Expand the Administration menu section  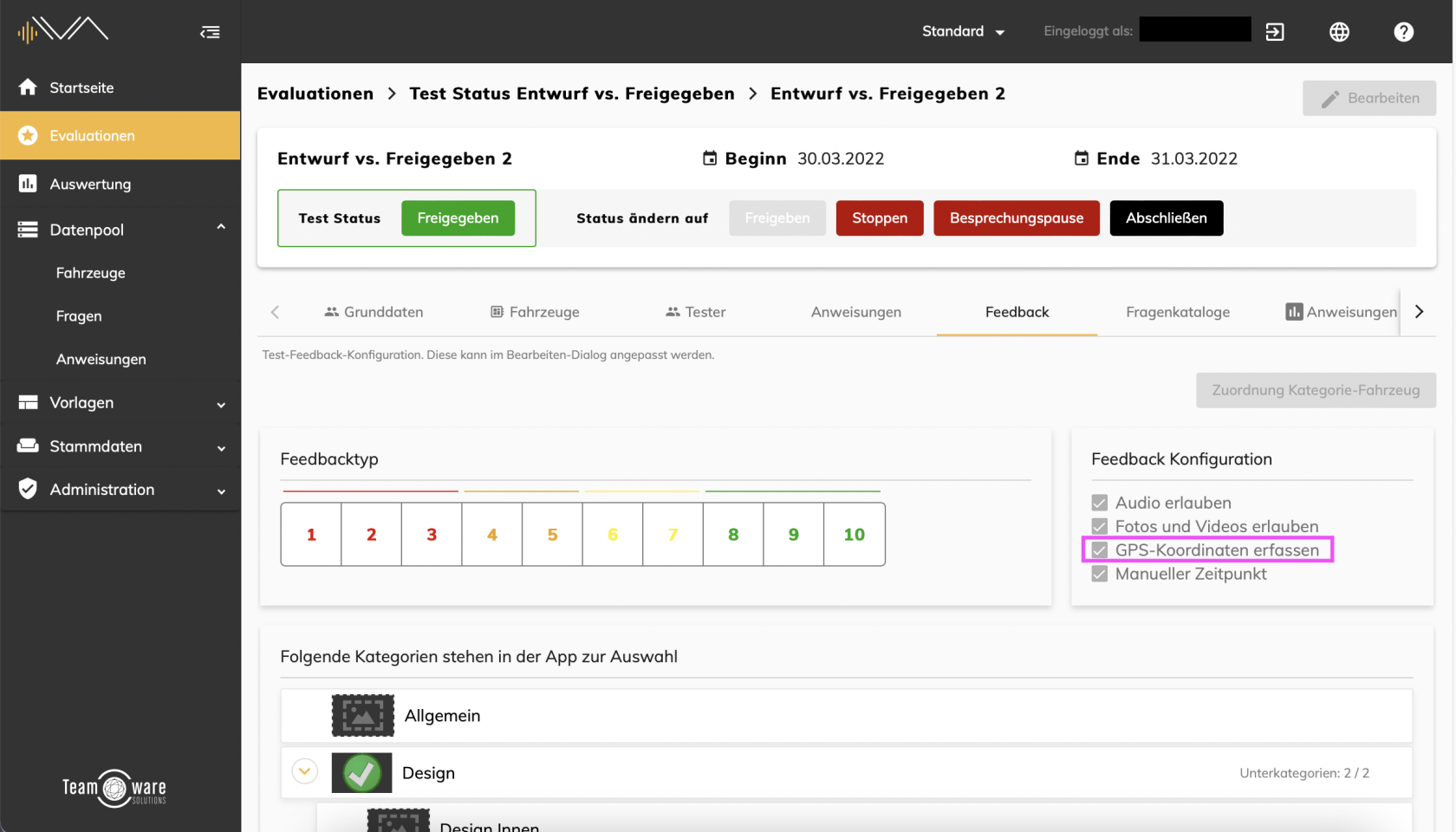point(221,491)
